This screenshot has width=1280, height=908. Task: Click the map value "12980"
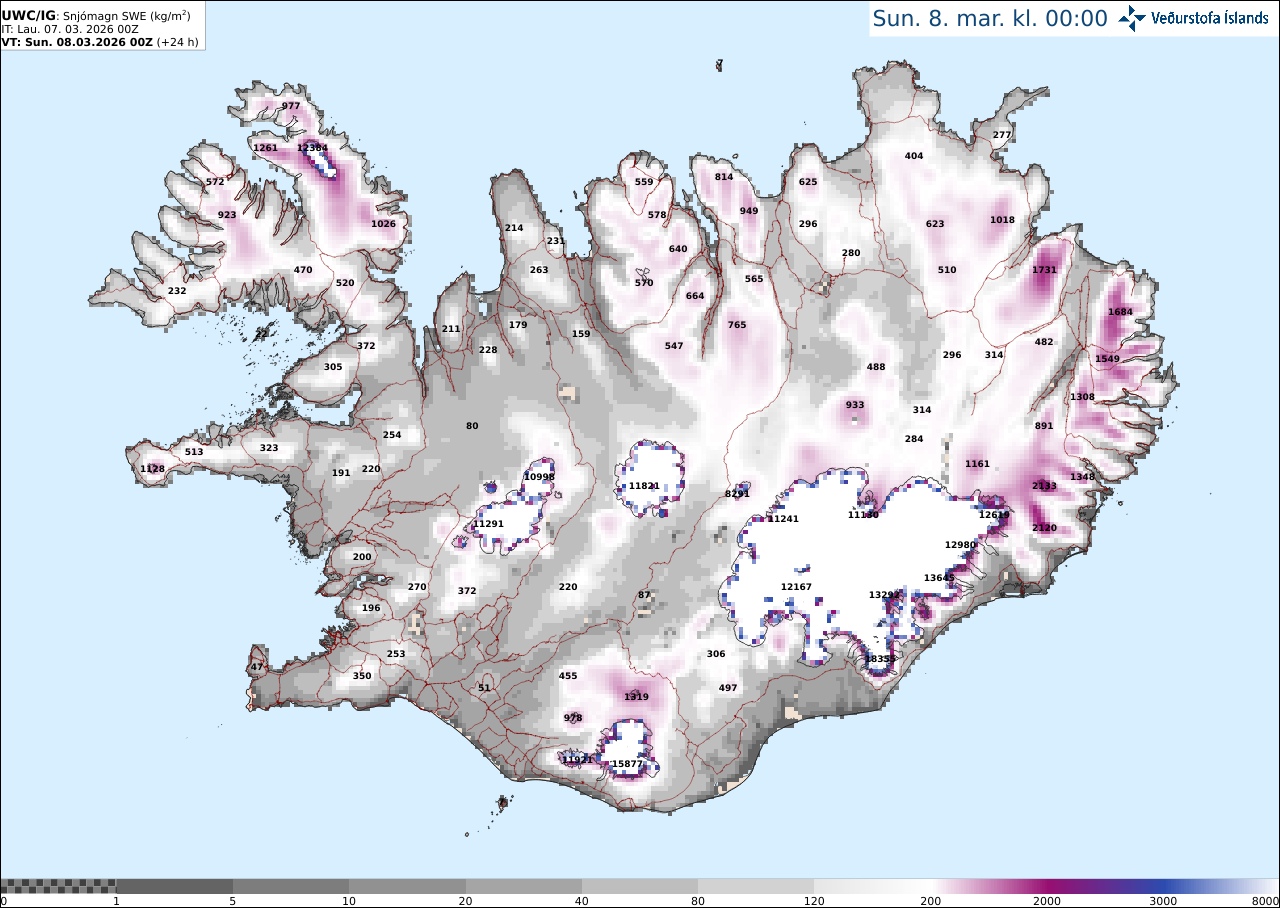coord(960,545)
